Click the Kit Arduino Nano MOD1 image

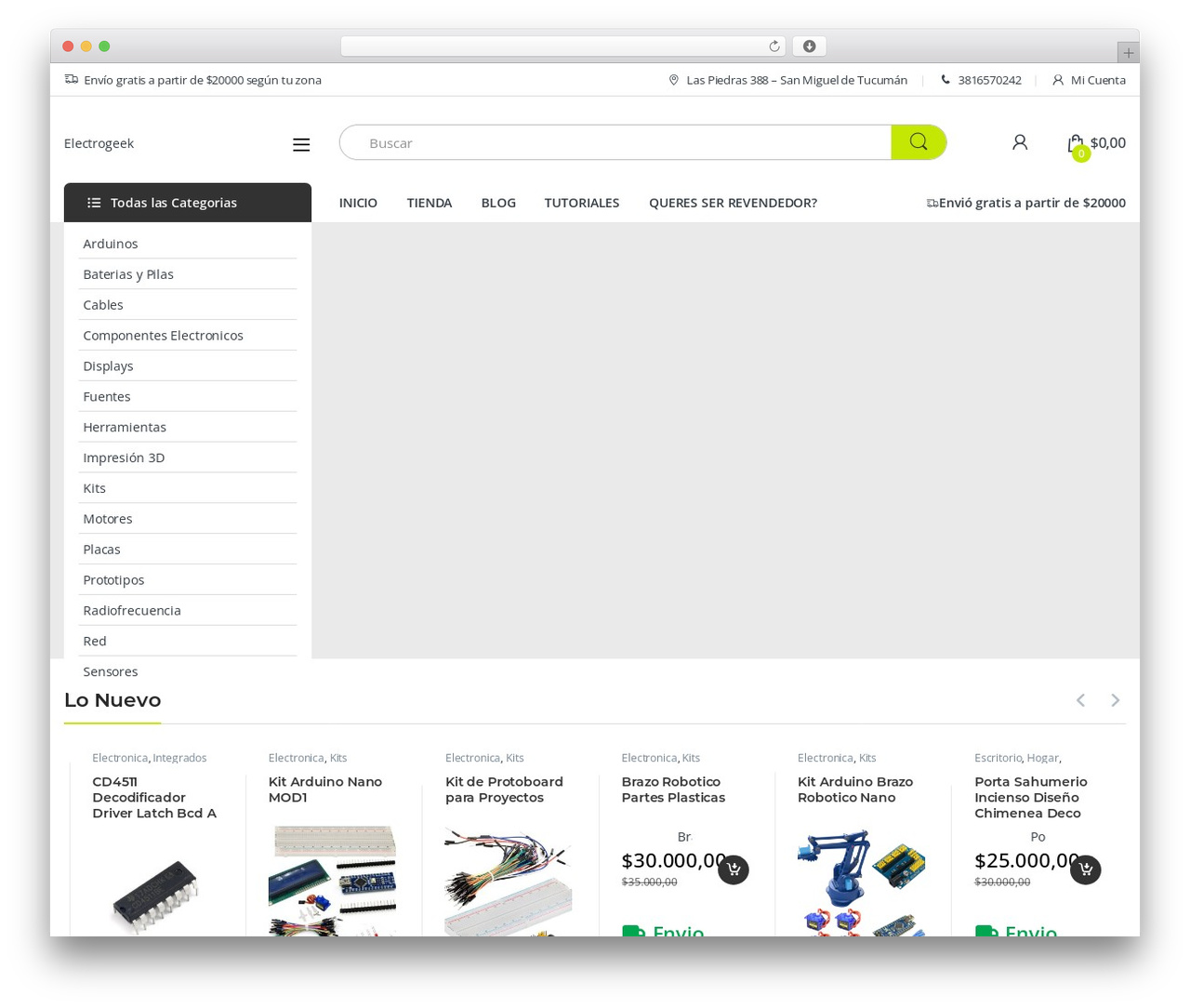[332, 881]
